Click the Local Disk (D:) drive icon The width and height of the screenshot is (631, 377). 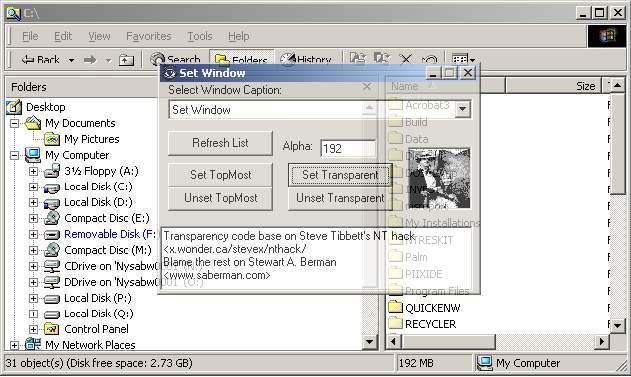[x=52, y=203]
